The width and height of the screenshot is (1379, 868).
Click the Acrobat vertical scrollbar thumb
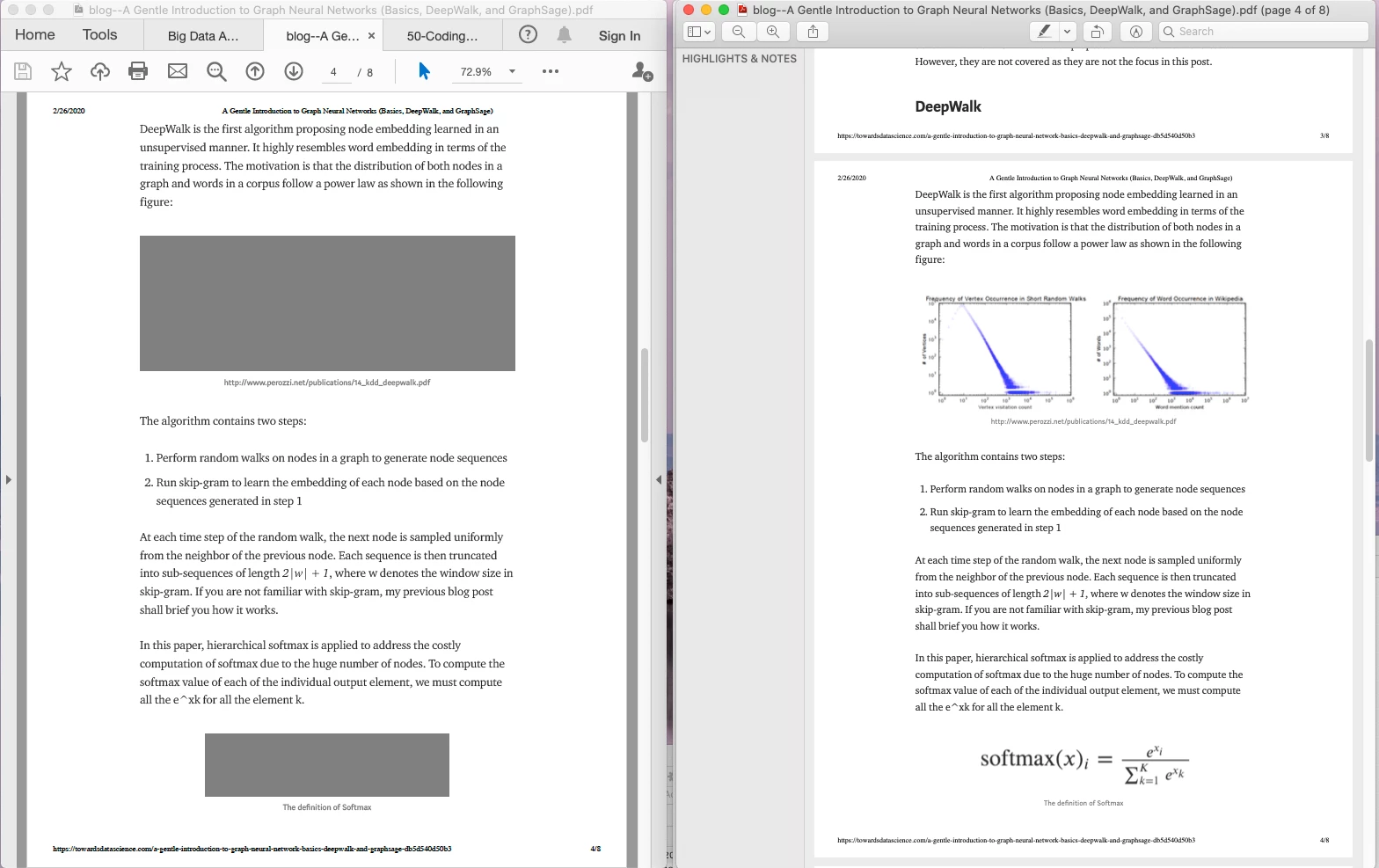(x=645, y=395)
